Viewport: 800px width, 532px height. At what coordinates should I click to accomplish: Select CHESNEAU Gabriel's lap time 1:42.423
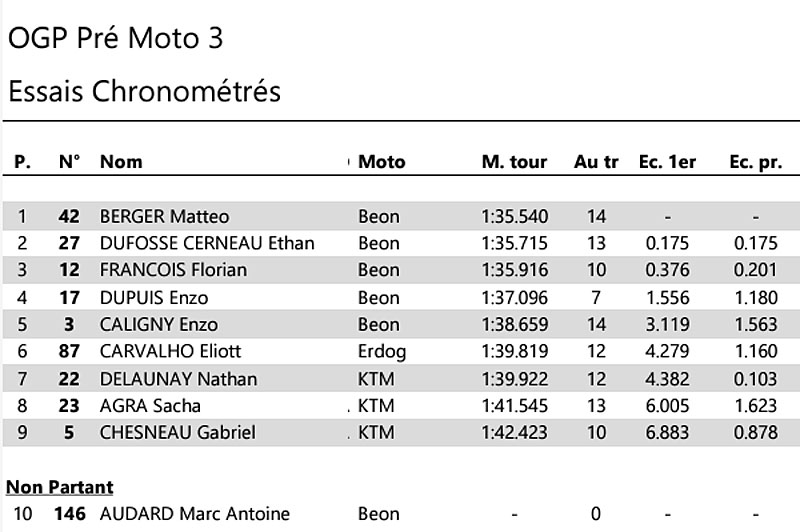click(514, 432)
